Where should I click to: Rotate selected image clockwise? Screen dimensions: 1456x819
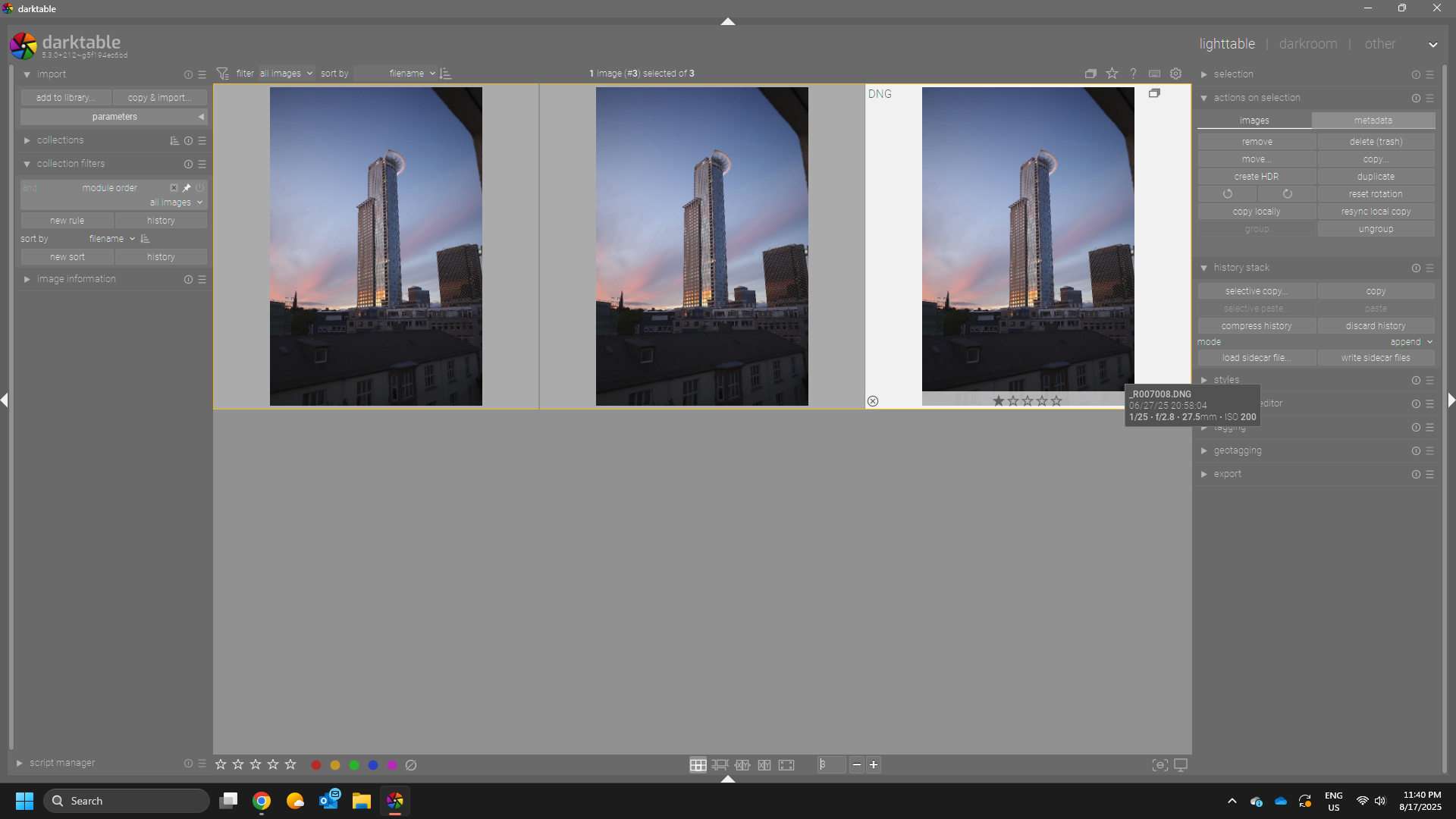coord(1287,194)
